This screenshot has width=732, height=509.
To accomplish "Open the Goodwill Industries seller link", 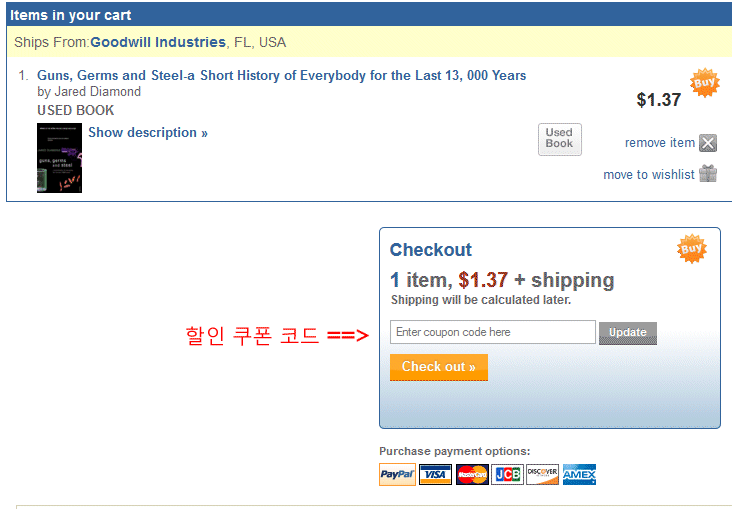I will pos(158,42).
